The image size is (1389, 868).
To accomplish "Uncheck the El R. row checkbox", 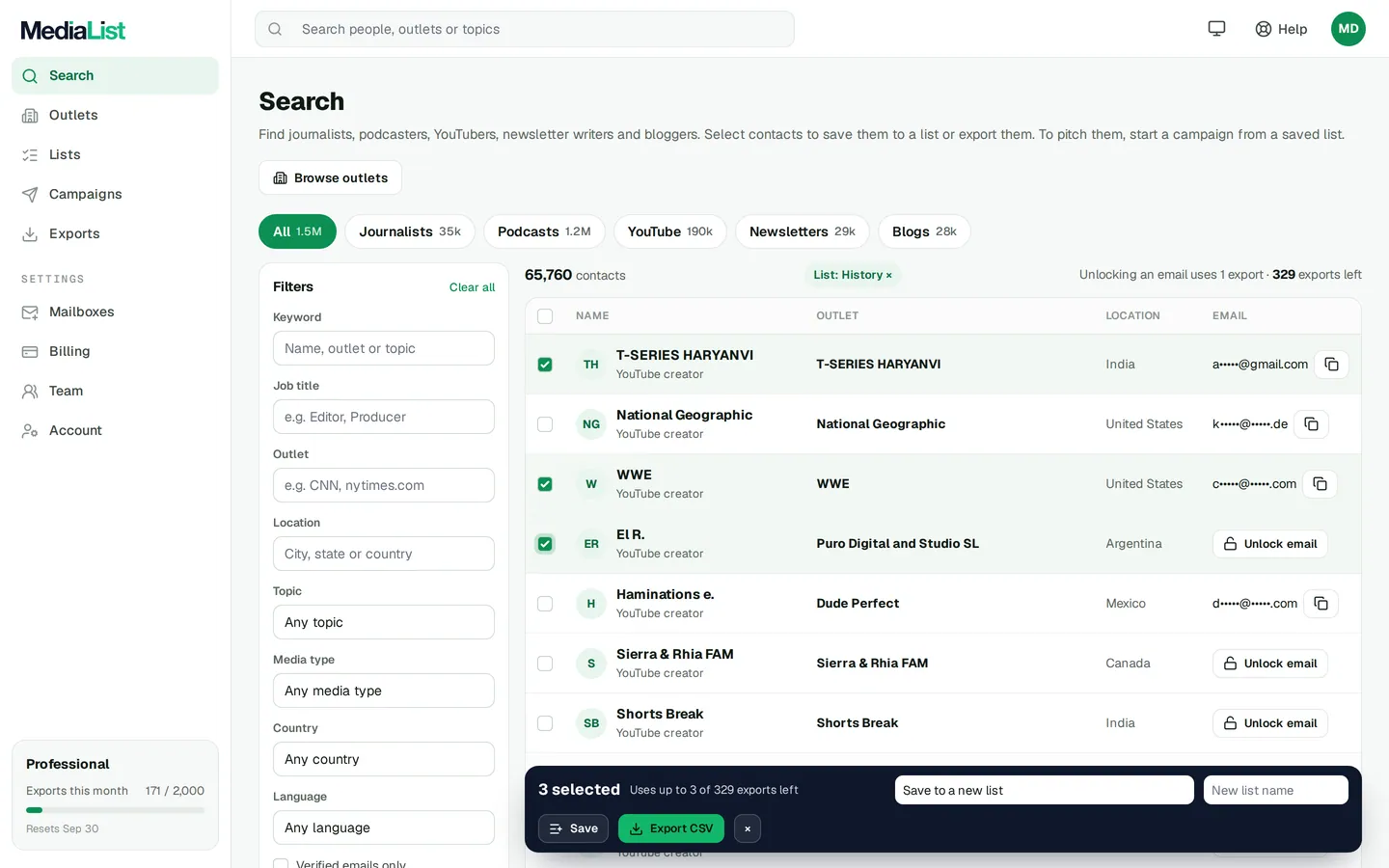I will [x=545, y=544].
